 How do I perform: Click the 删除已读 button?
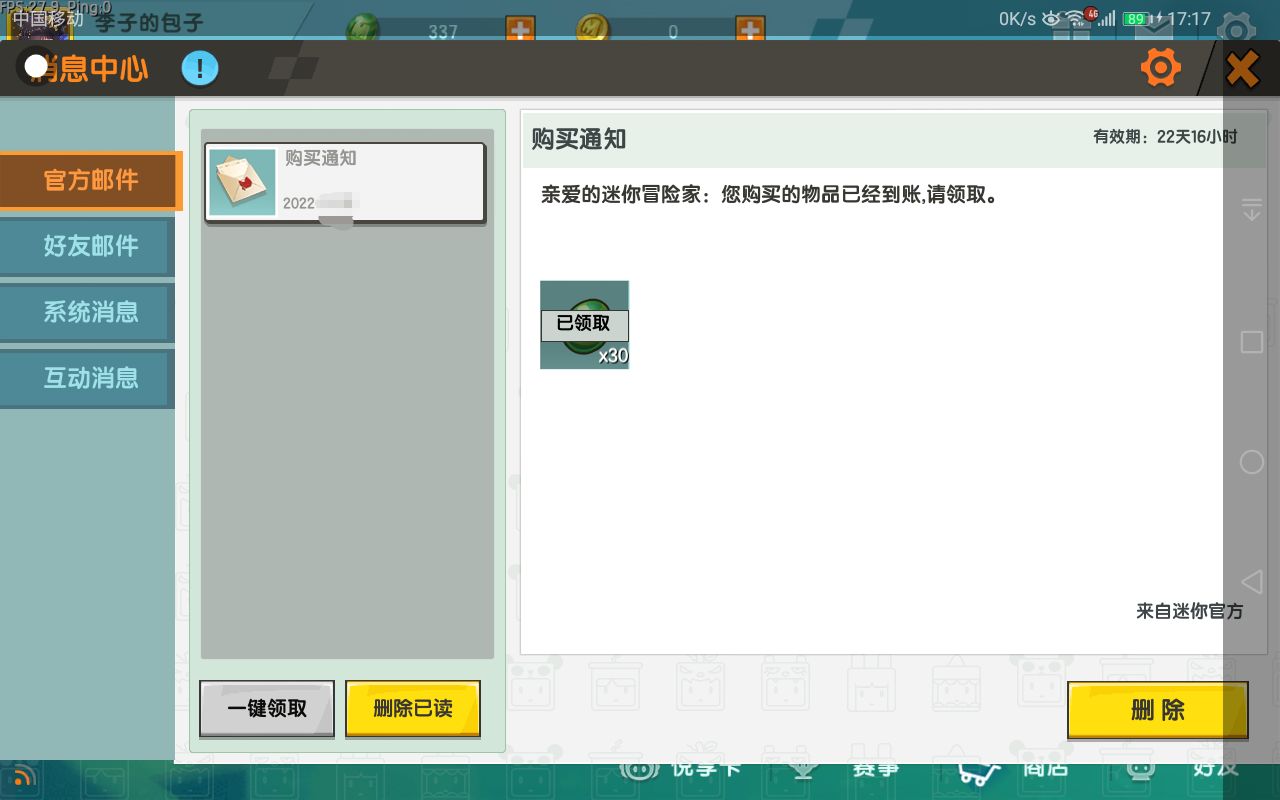click(x=413, y=709)
